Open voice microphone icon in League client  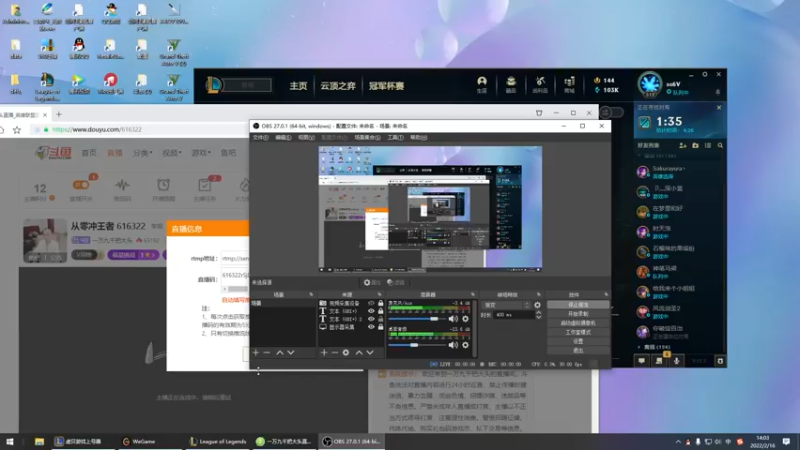tap(677, 361)
